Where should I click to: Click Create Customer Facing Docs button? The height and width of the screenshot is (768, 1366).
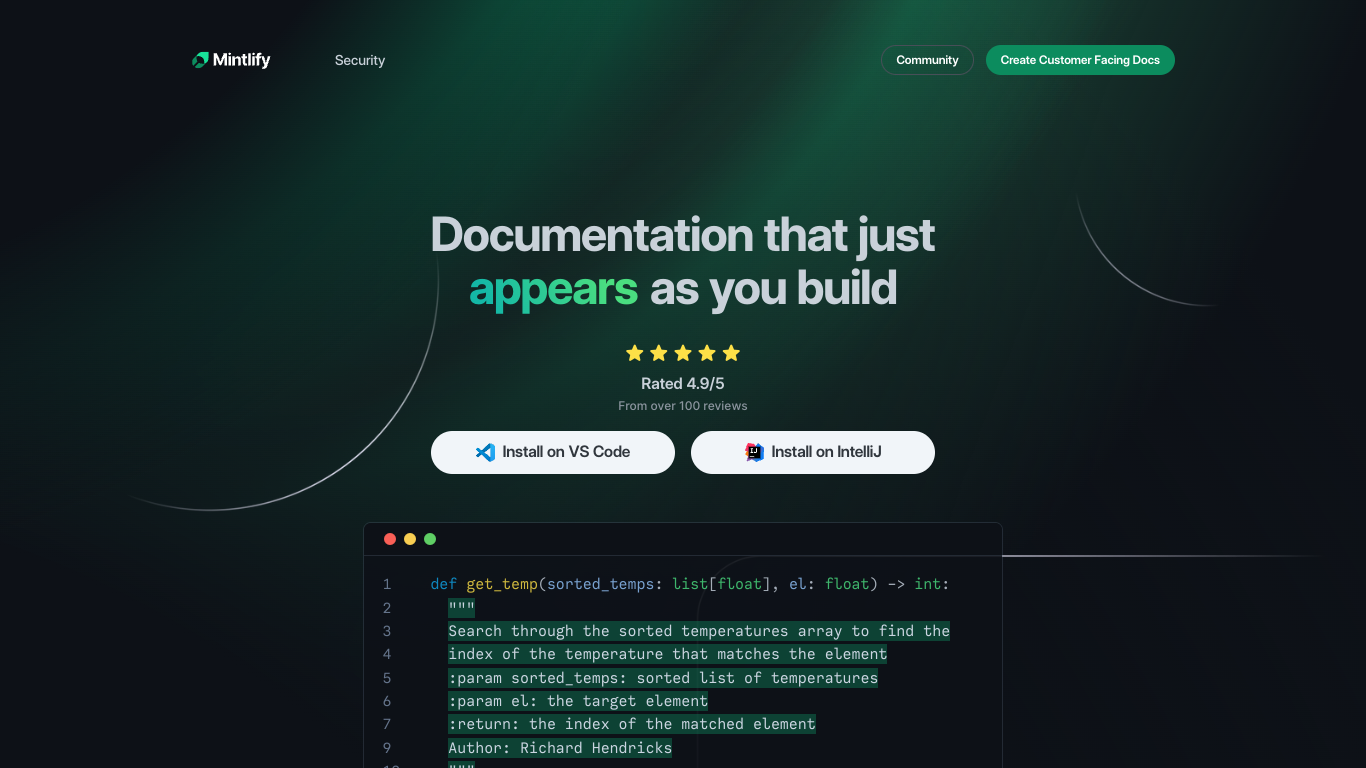click(x=1080, y=60)
